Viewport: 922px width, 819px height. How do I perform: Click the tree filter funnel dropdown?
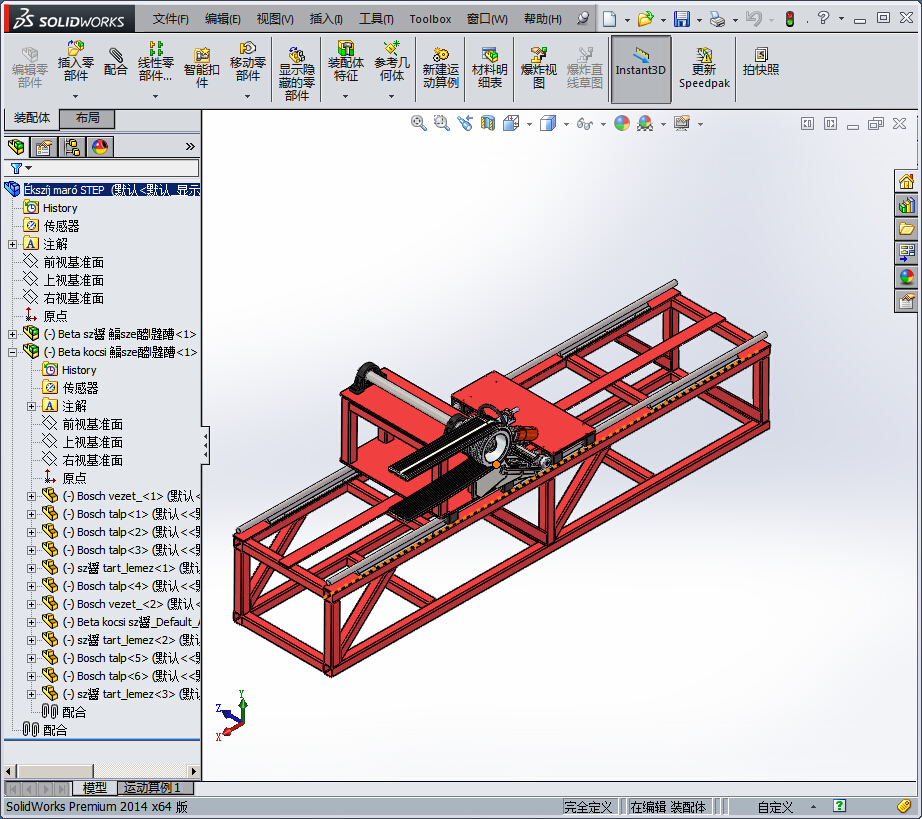21,169
